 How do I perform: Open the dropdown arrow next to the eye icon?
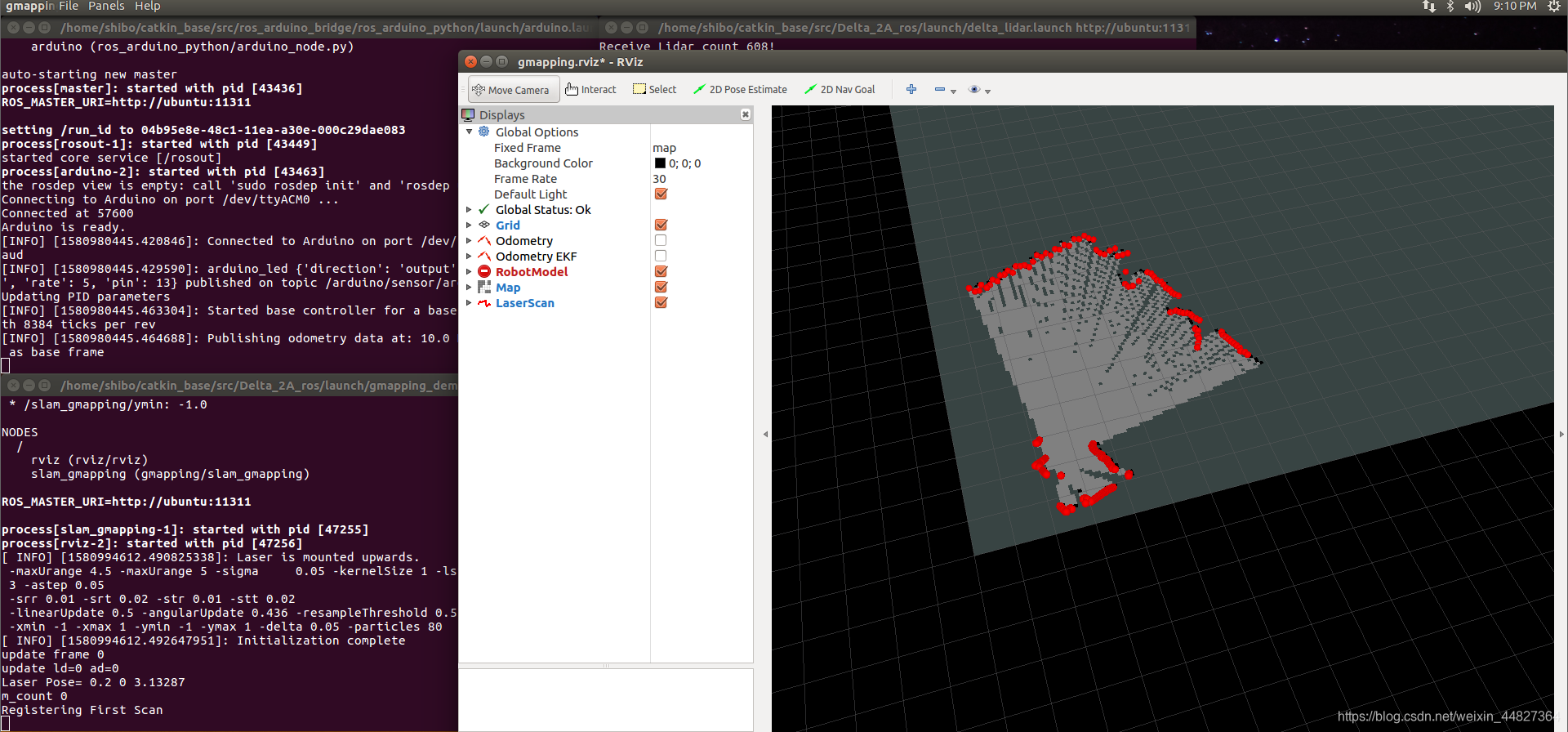coord(987,91)
